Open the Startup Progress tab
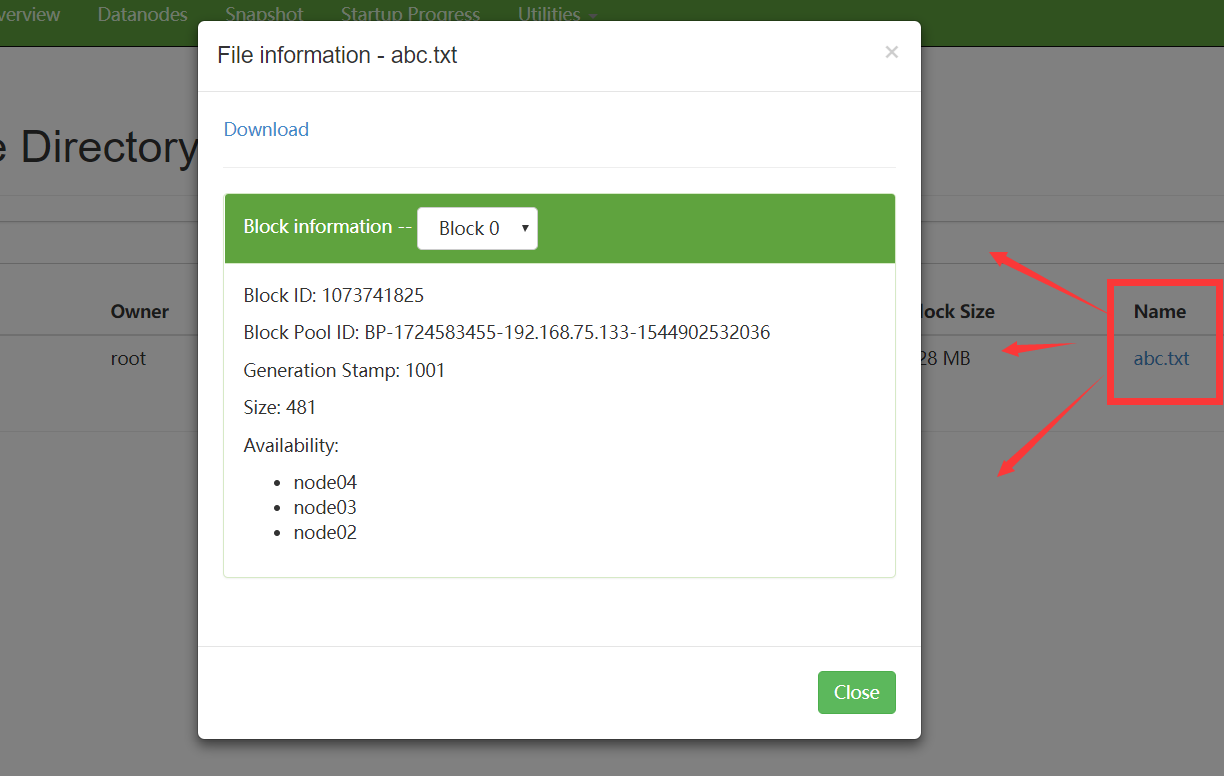This screenshot has height=776, width=1224. tap(410, 14)
